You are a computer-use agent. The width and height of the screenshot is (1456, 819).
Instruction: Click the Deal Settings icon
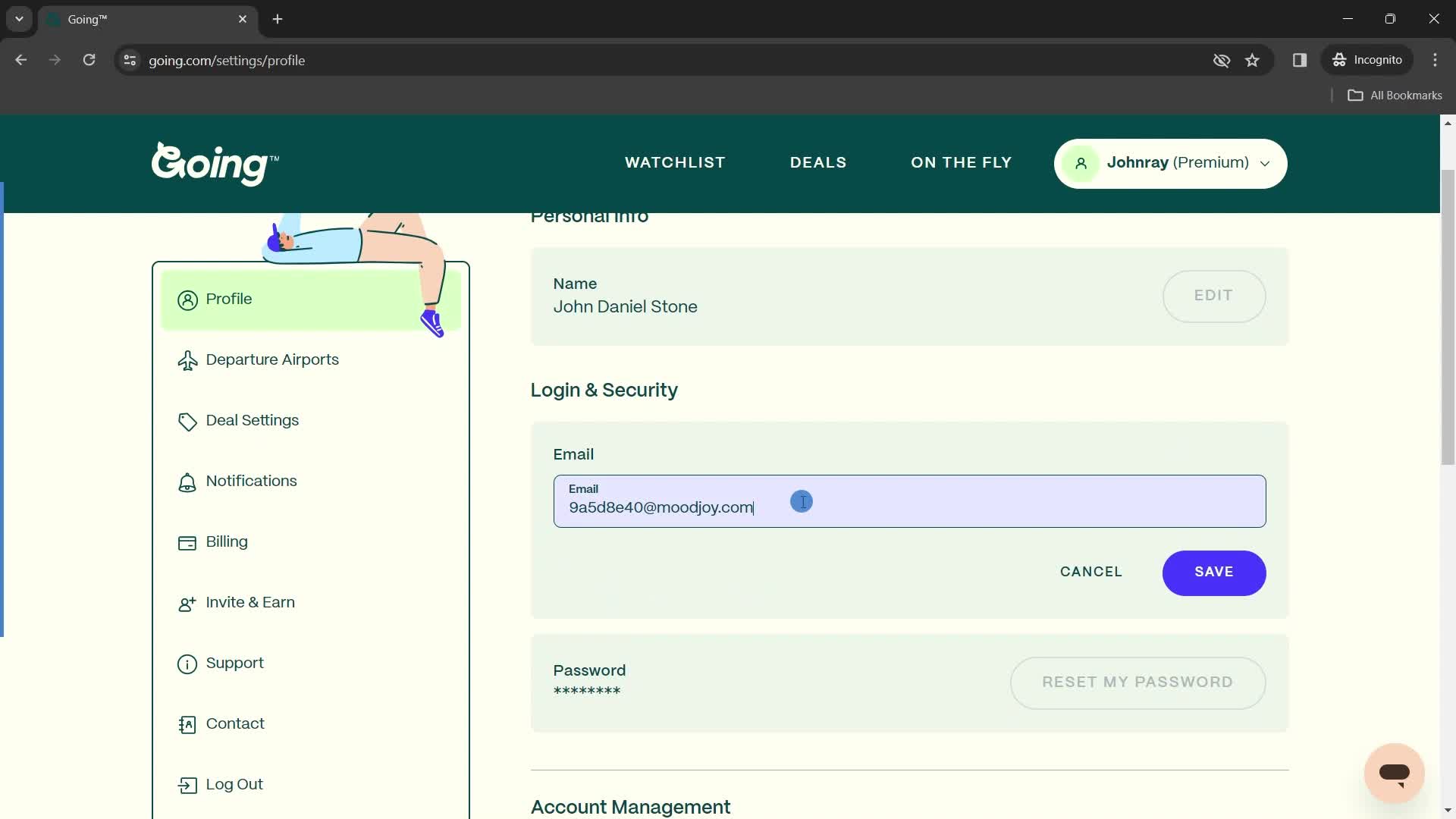click(187, 420)
